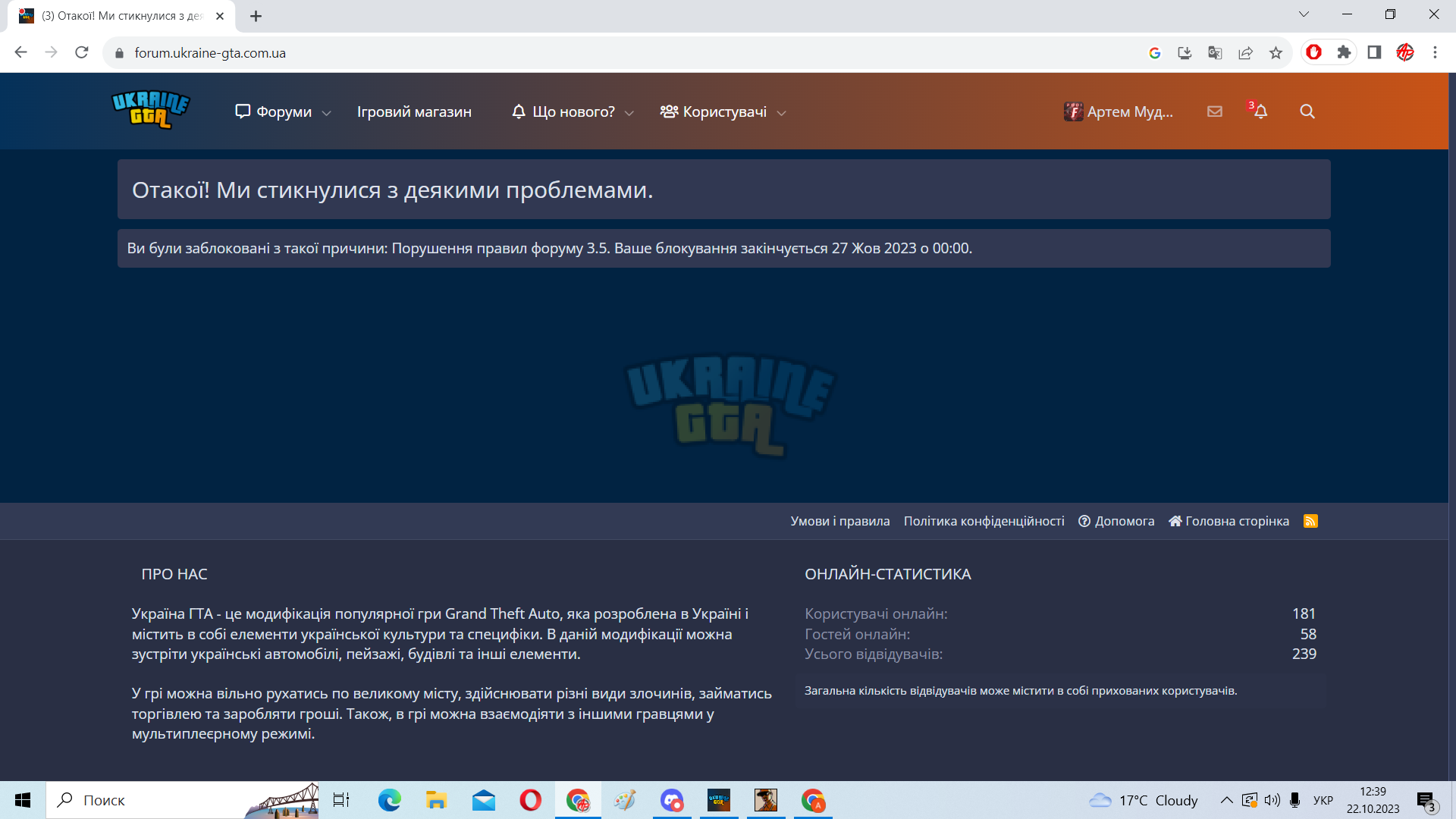Go back with the browser back arrow
1456x819 pixels.
[21, 52]
